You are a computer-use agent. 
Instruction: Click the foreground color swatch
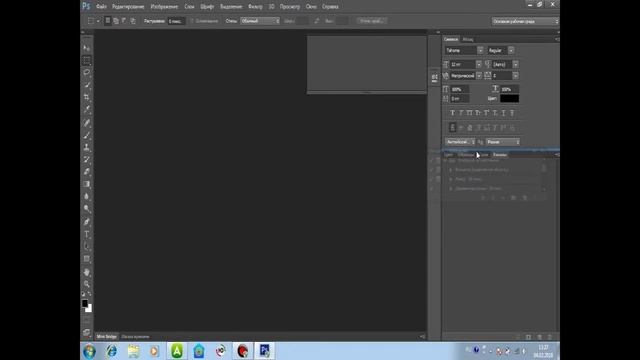pyautogui.click(x=84, y=303)
